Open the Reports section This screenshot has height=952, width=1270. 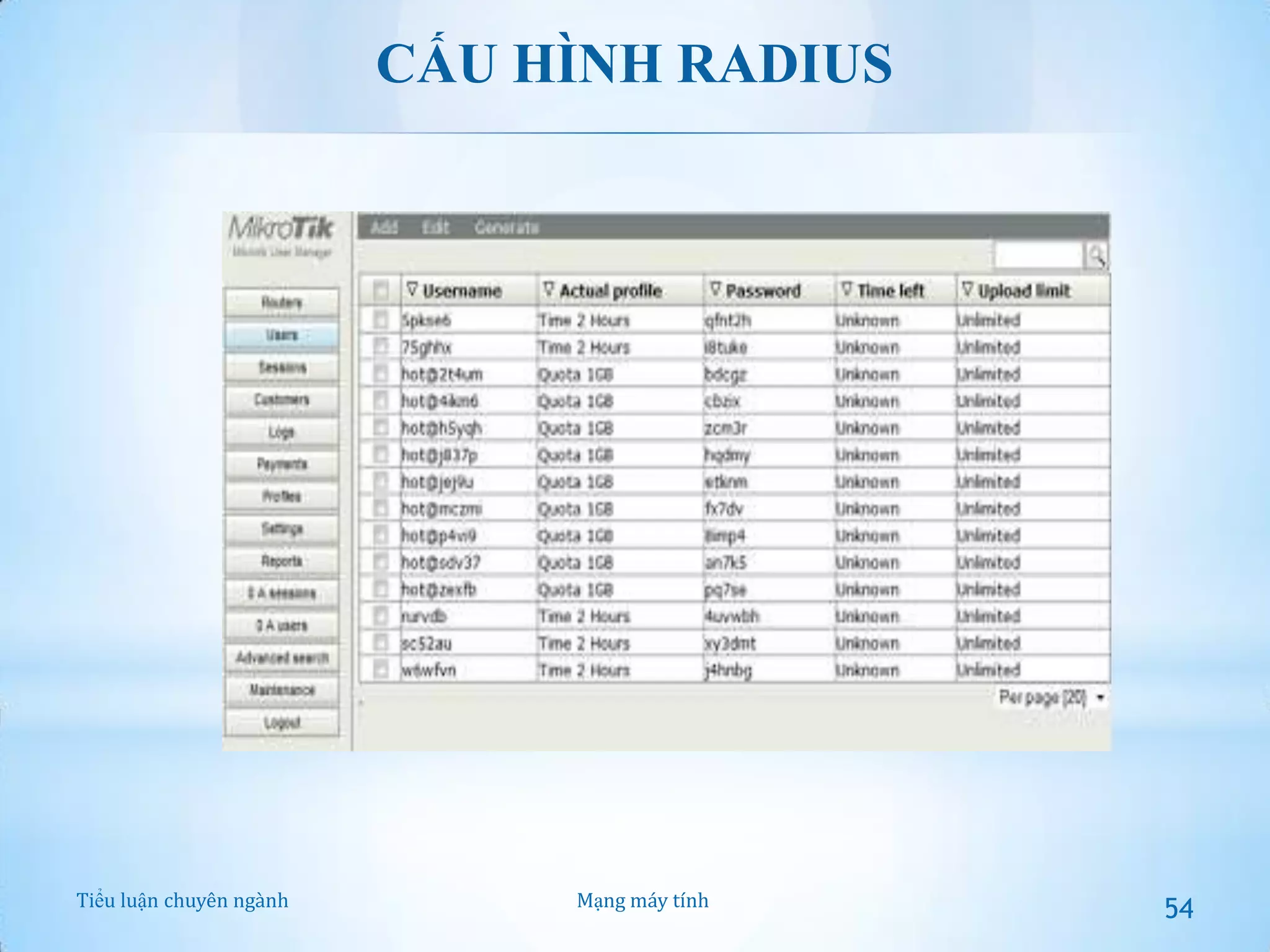click(282, 561)
